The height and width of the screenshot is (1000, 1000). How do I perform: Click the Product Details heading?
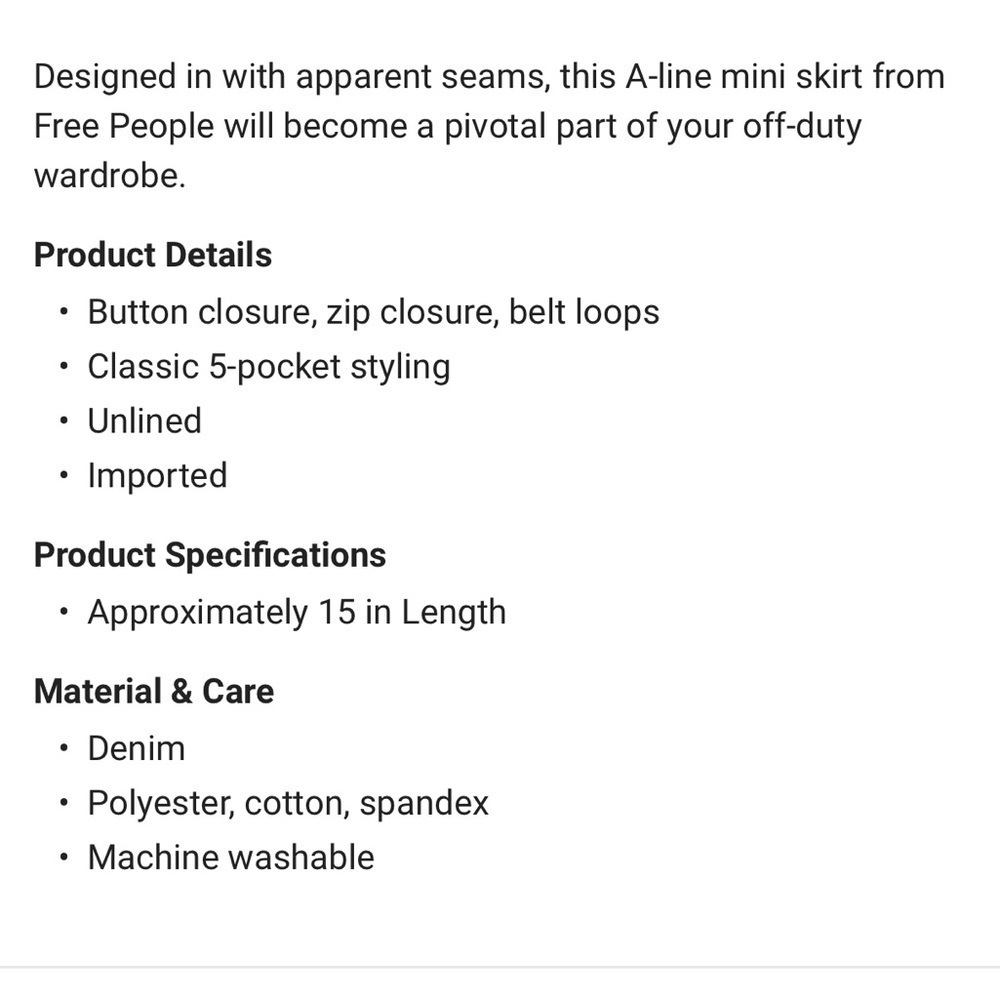[x=153, y=255]
